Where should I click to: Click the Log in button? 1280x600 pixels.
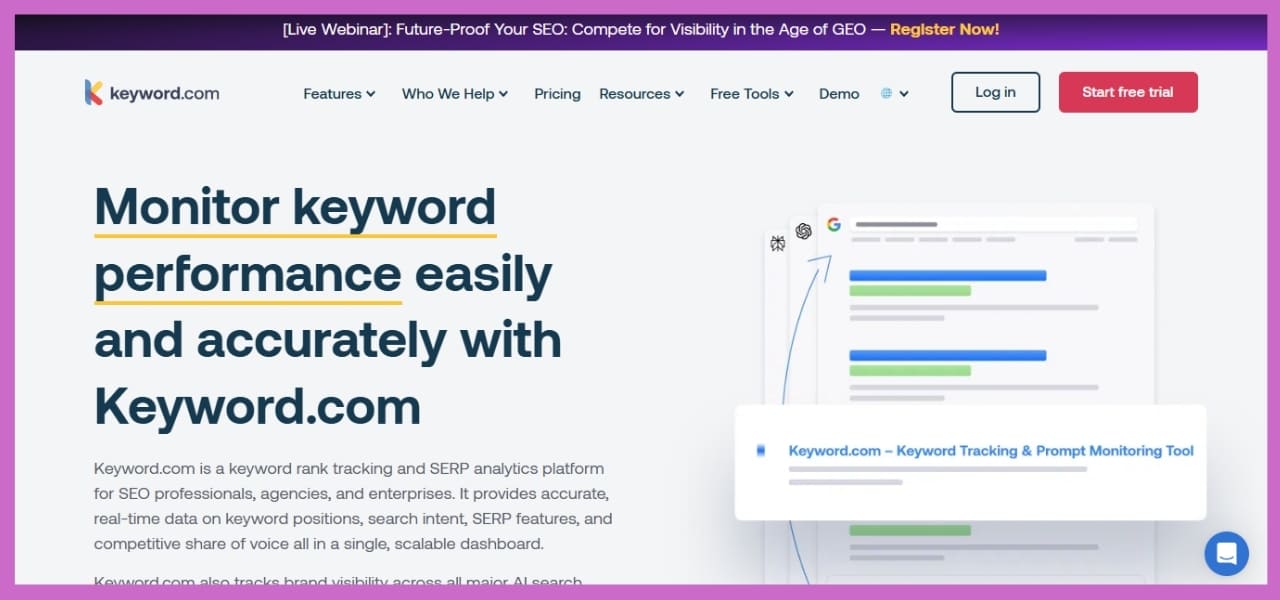995,91
